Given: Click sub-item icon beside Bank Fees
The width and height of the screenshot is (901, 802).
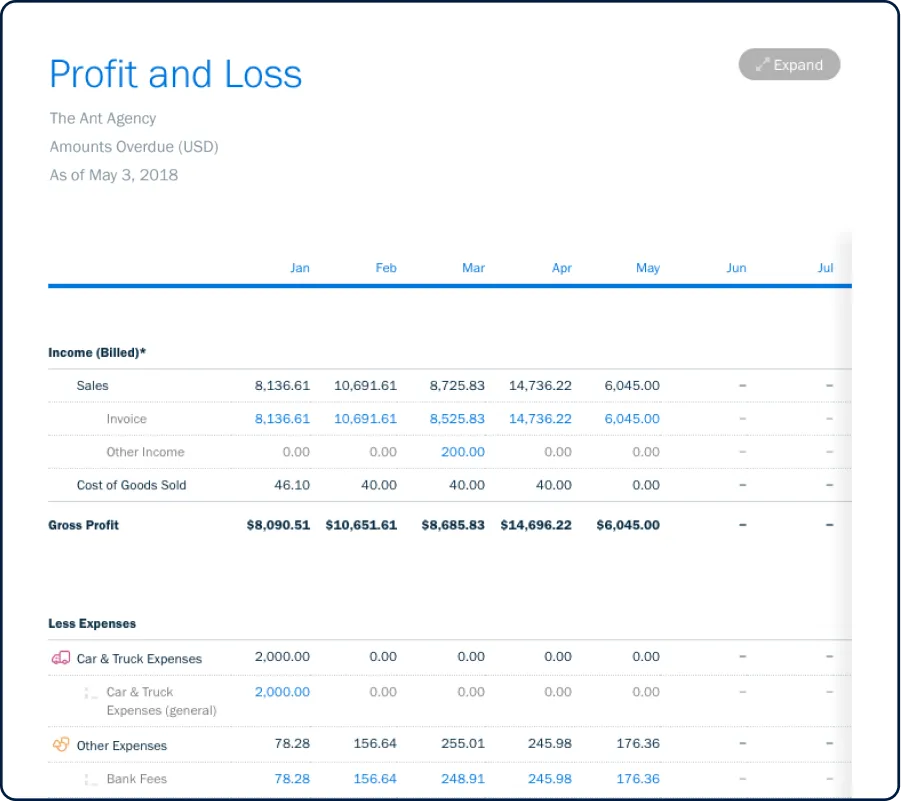Looking at the screenshot, I should (x=91, y=779).
